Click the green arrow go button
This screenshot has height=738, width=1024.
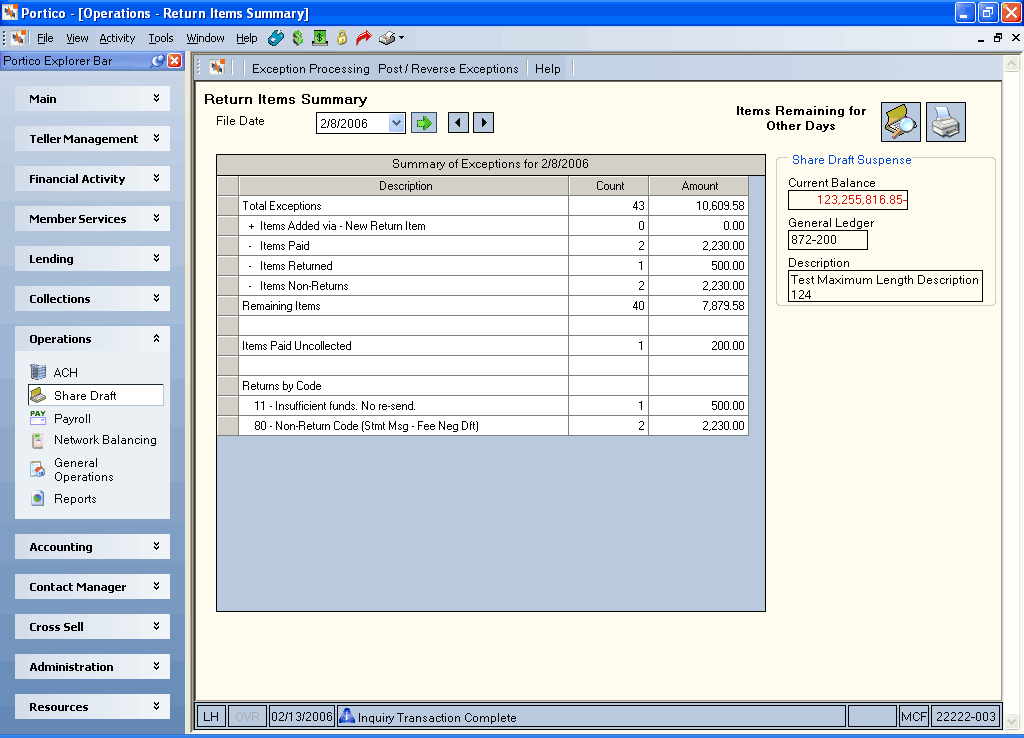424,123
